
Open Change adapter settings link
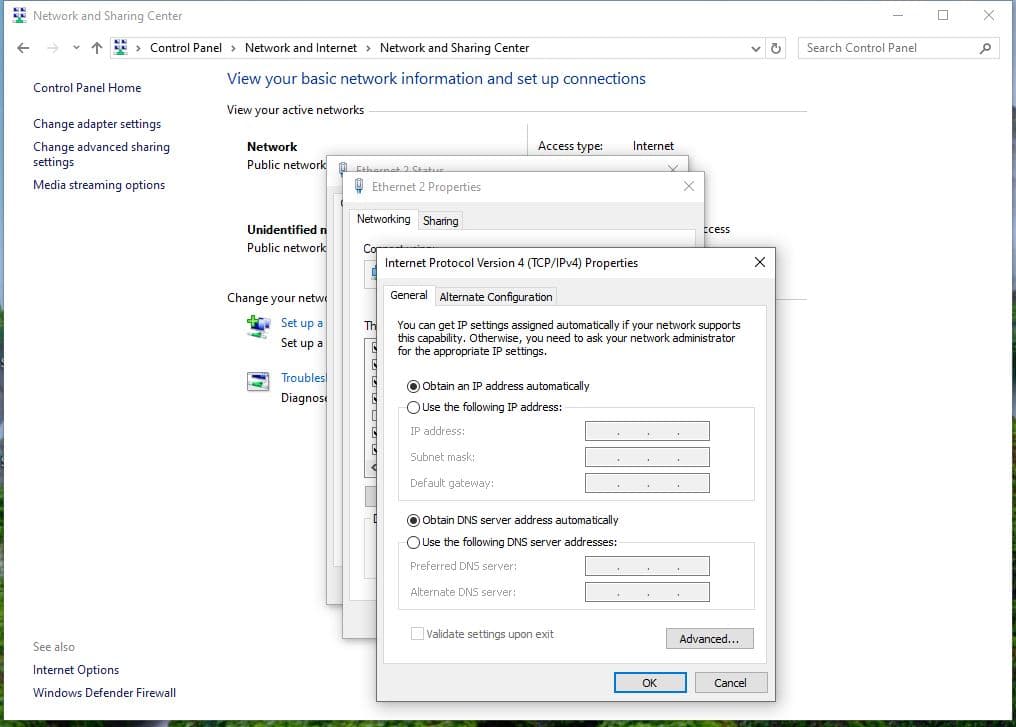point(97,124)
